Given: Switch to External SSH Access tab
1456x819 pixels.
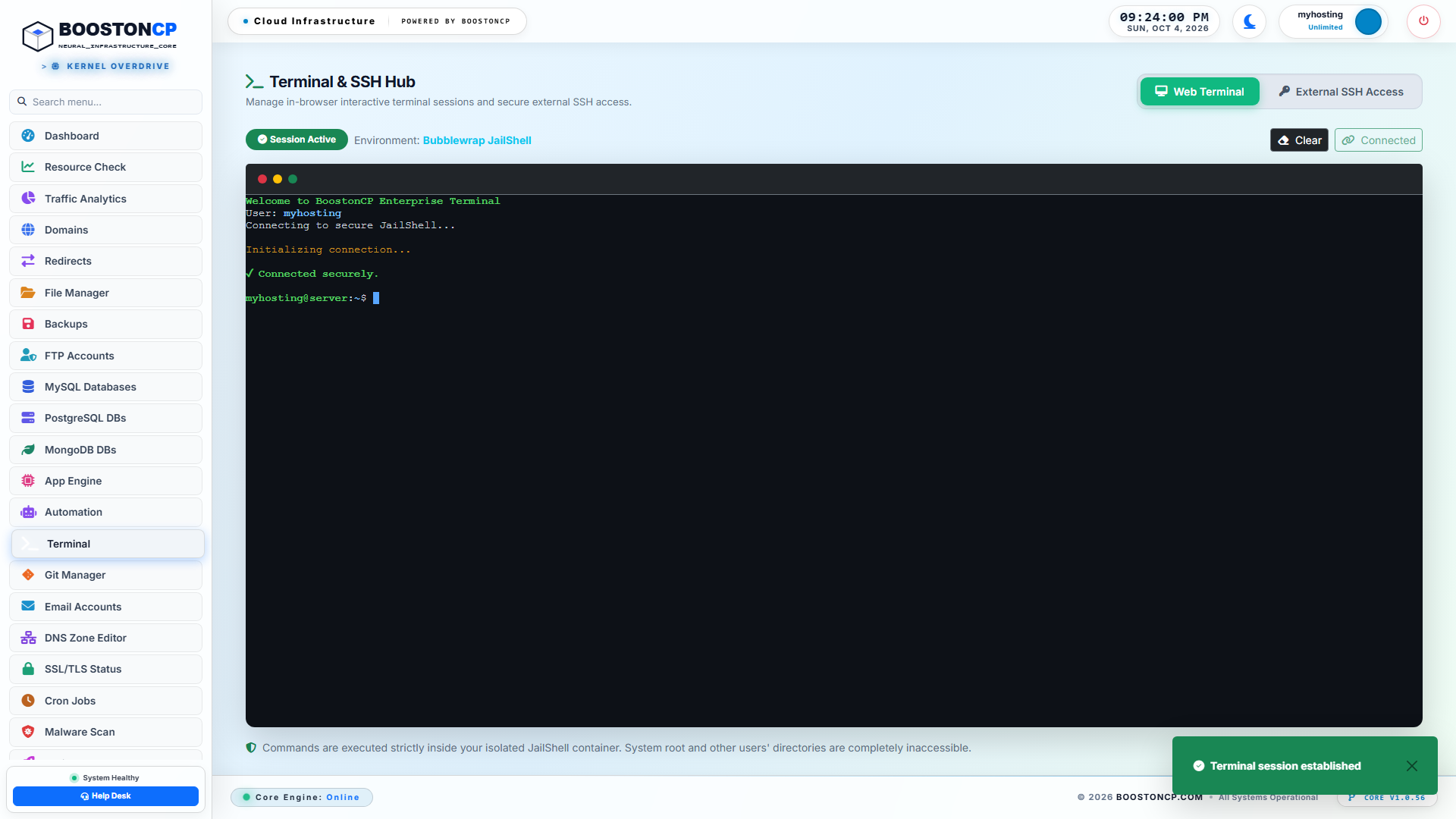Looking at the screenshot, I should [x=1341, y=92].
